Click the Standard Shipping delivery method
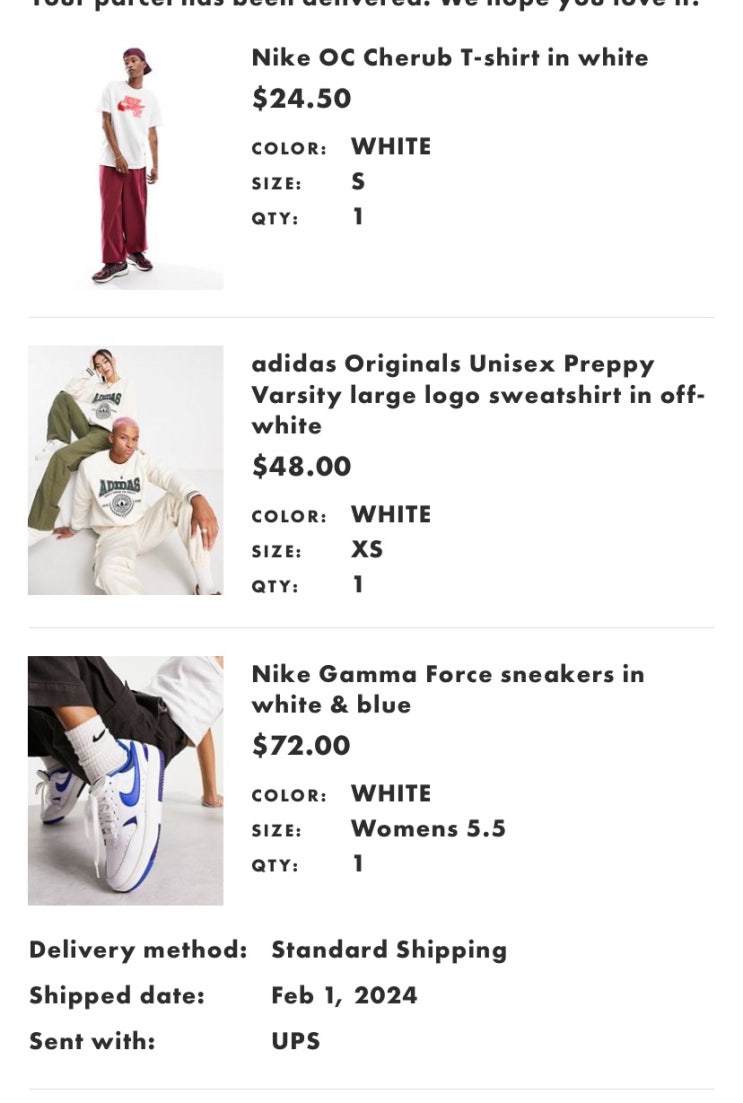Screen dimensions: 743x1103 [x=389, y=950]
